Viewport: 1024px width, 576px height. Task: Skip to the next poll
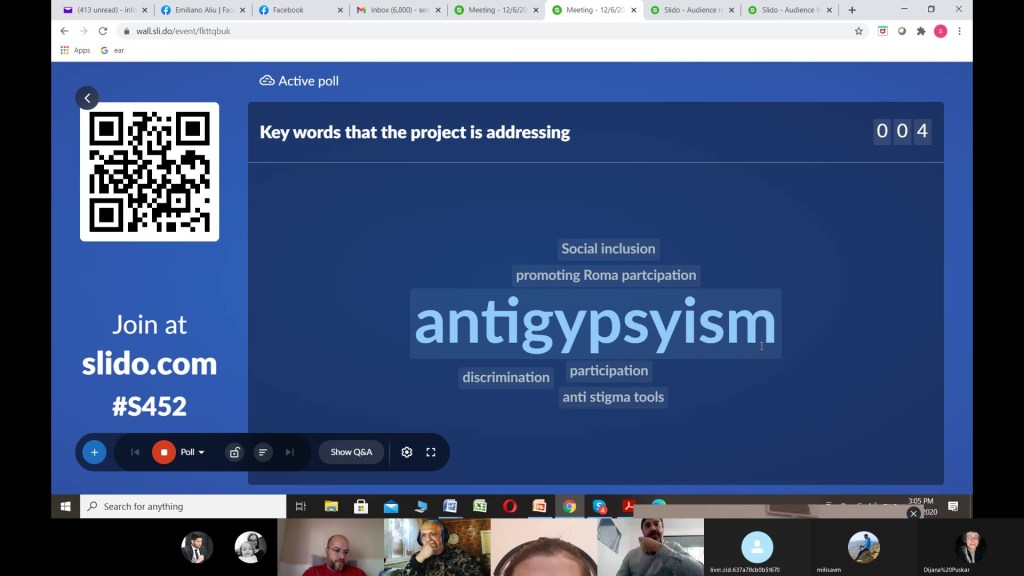pyautogui.click(x=290, y=452)
